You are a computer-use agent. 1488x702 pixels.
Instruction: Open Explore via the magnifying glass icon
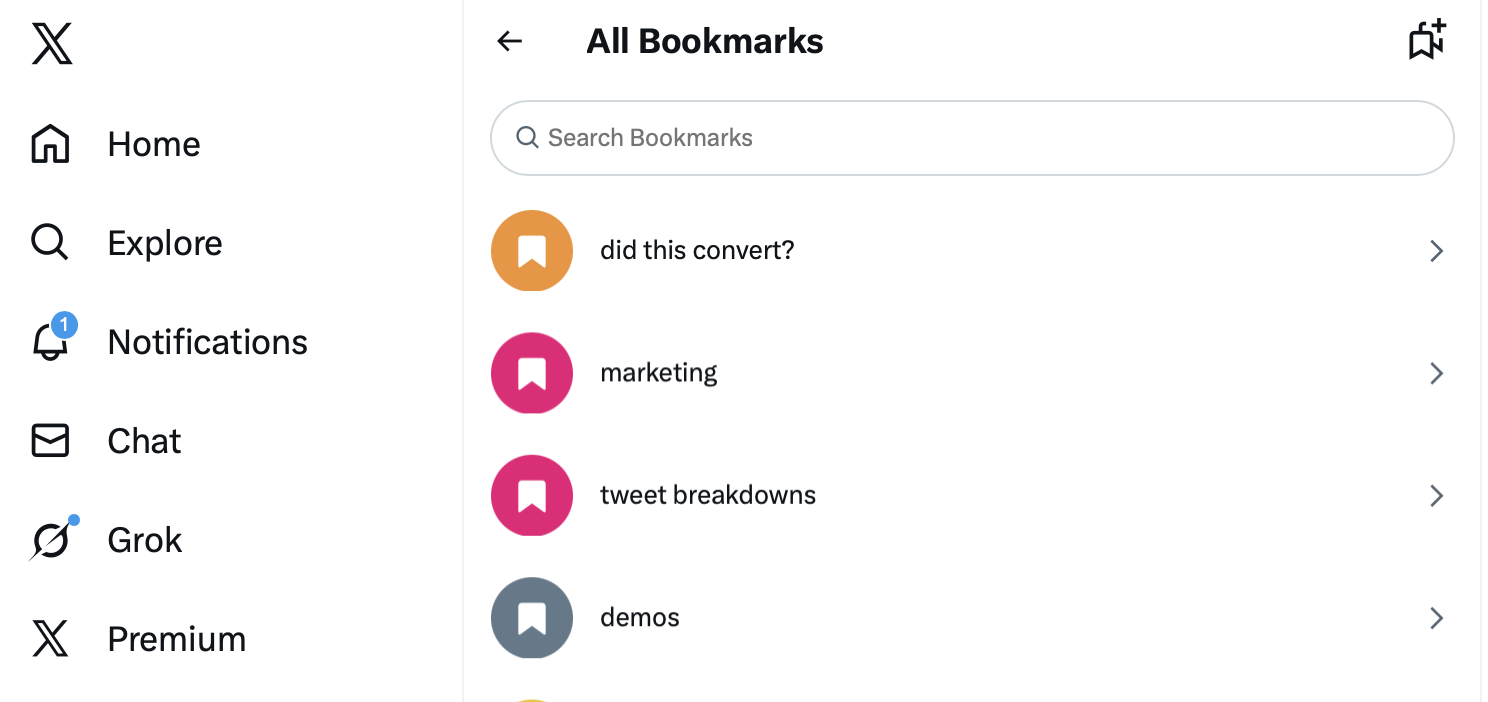(48, 242)
